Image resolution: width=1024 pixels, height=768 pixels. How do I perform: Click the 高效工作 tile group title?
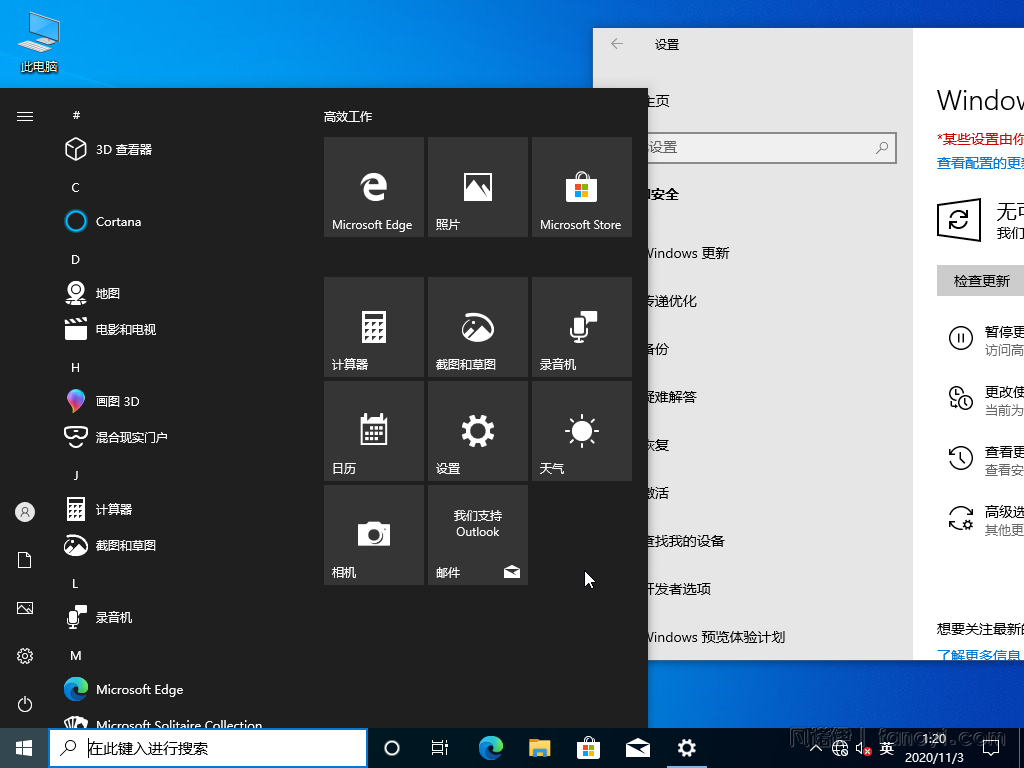(x=347, y=116)
